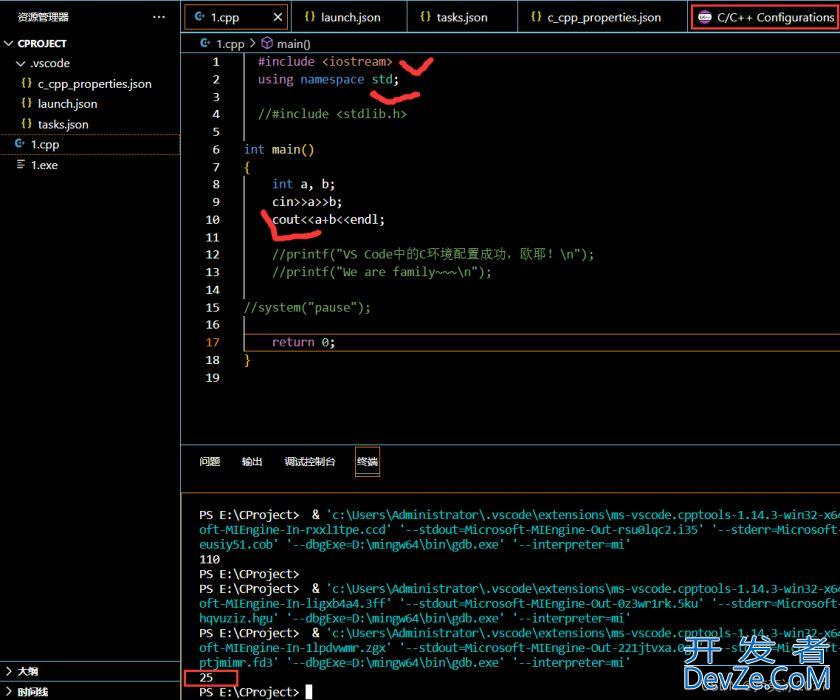Click the C++ file icon on 1.cpp tab
The width and height of the screenshot is (840, 700).
point(199,17)
